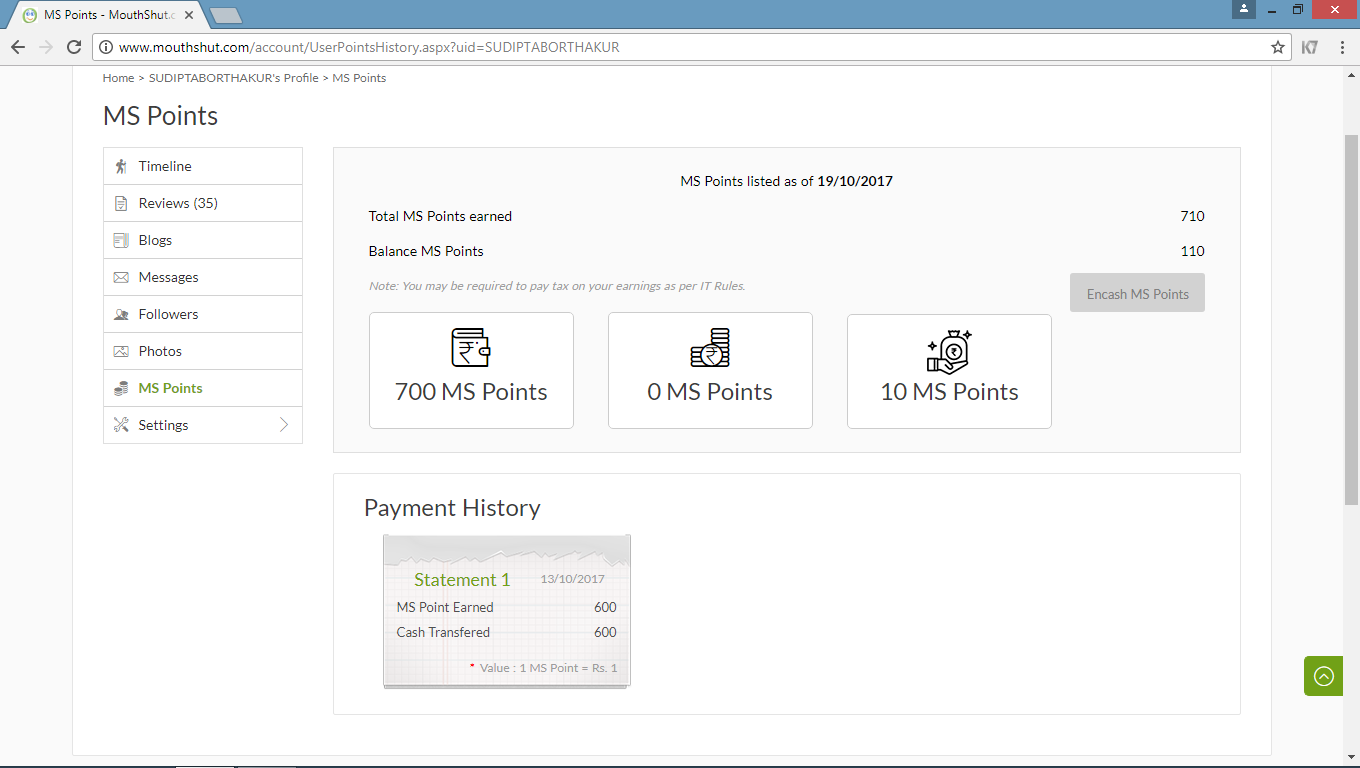Image resolution: width=1360 pixels, height=768 pixels.
Task: Click the MS Points breadcrumb text
Action: [359, 78]
